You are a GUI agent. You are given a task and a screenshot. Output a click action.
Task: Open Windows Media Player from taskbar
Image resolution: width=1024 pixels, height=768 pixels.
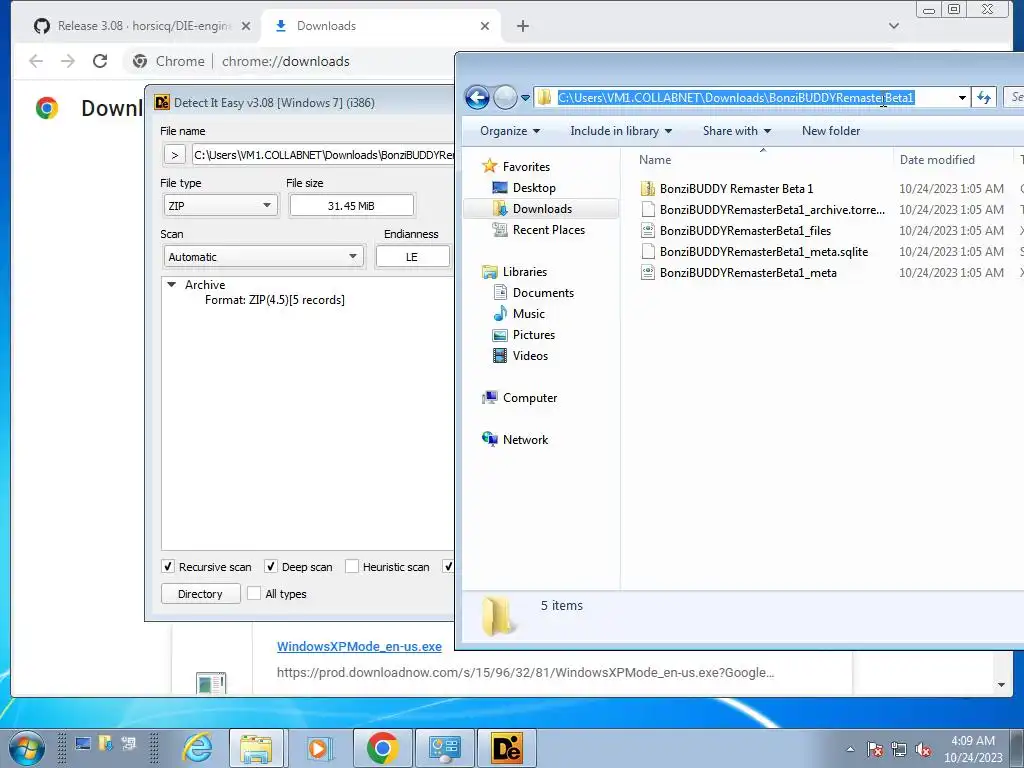320,748
